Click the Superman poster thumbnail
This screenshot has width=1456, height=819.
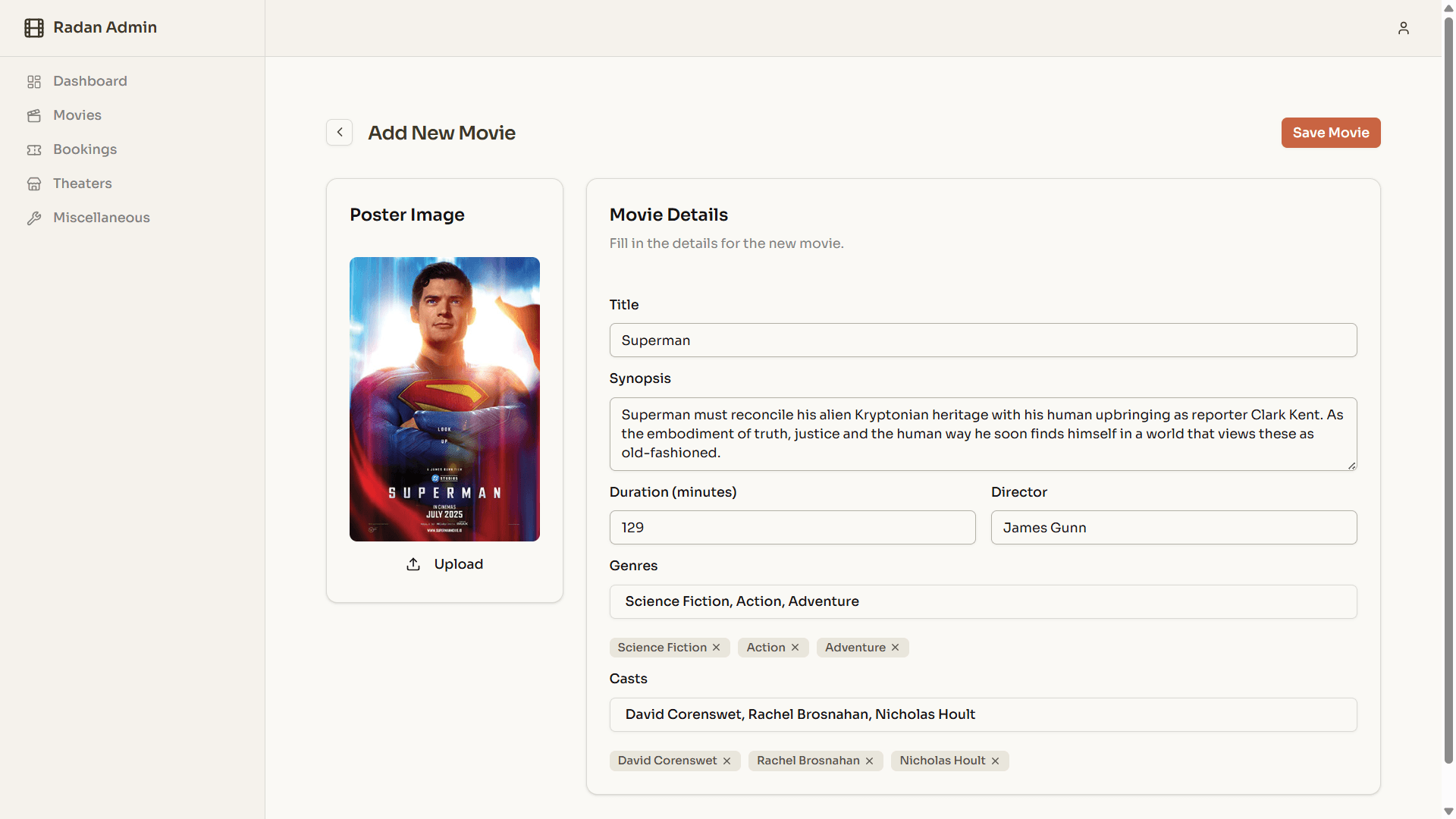click(444, 400)
